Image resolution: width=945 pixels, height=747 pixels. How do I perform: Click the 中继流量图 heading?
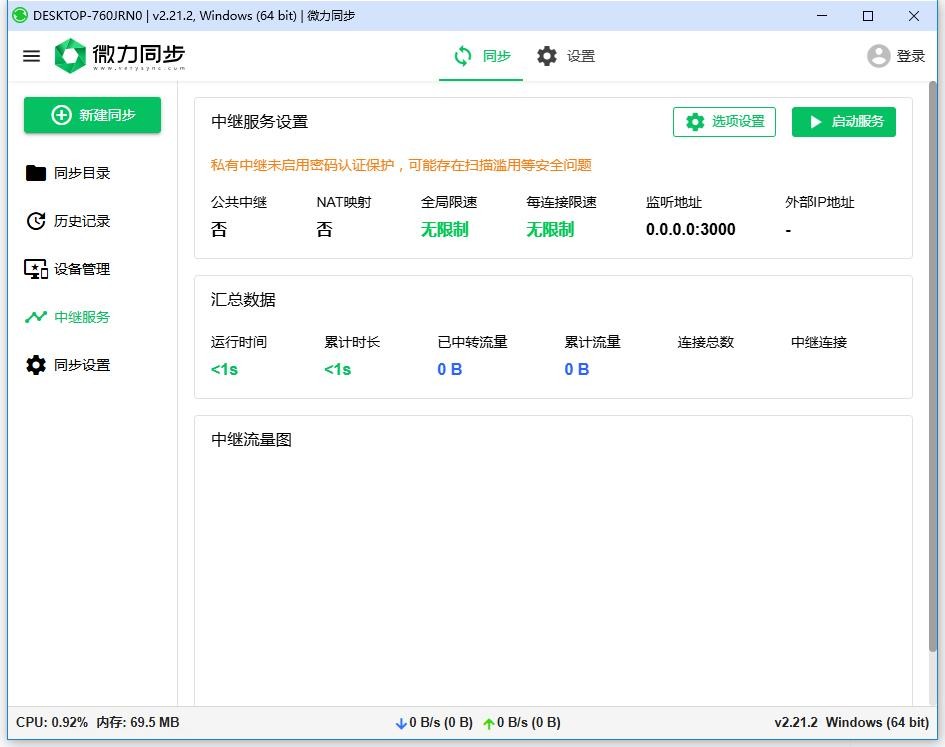coord(251,440)
